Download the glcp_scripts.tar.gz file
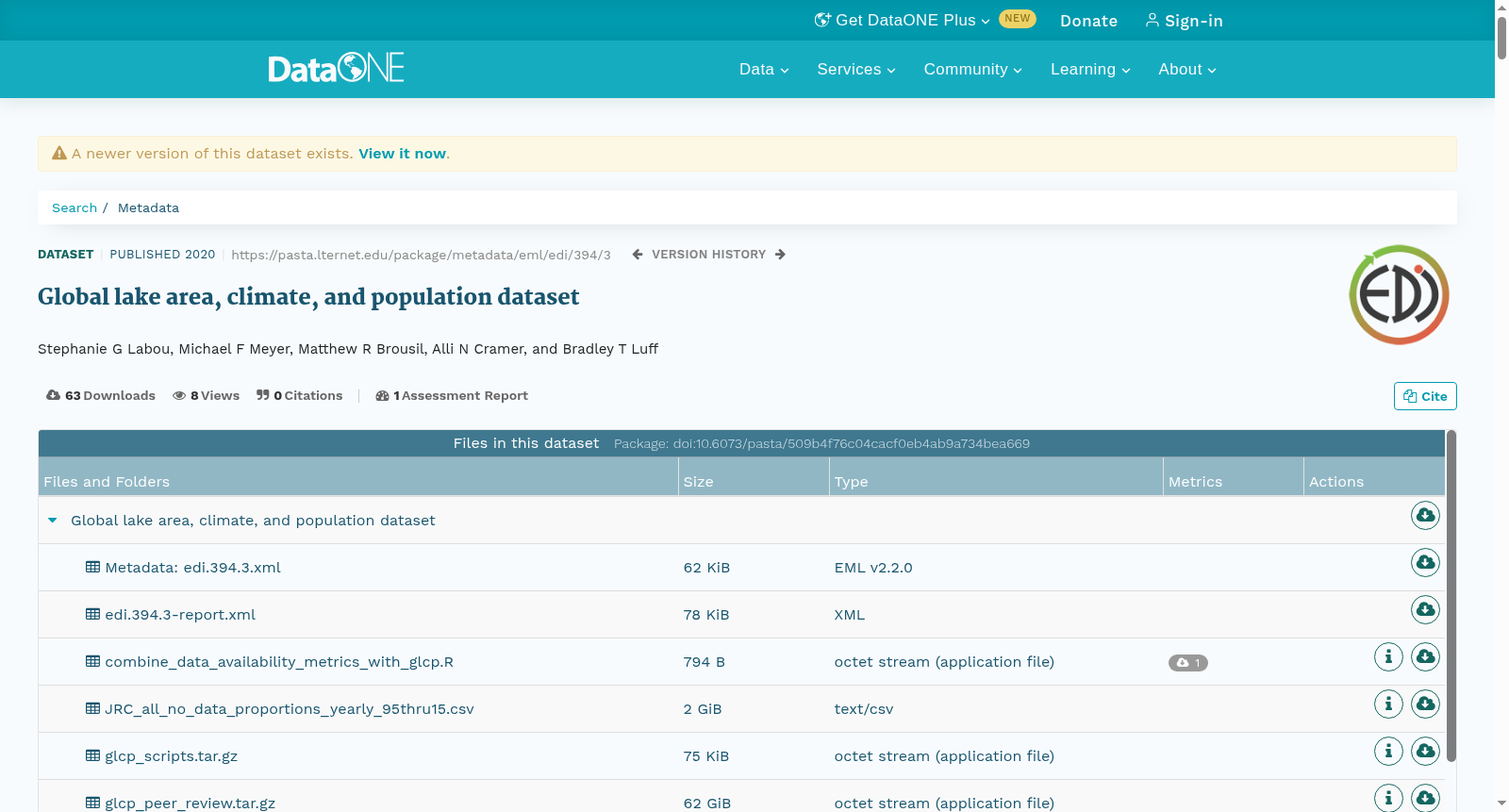This screenshot has width=1509, height=812. 1425,751
